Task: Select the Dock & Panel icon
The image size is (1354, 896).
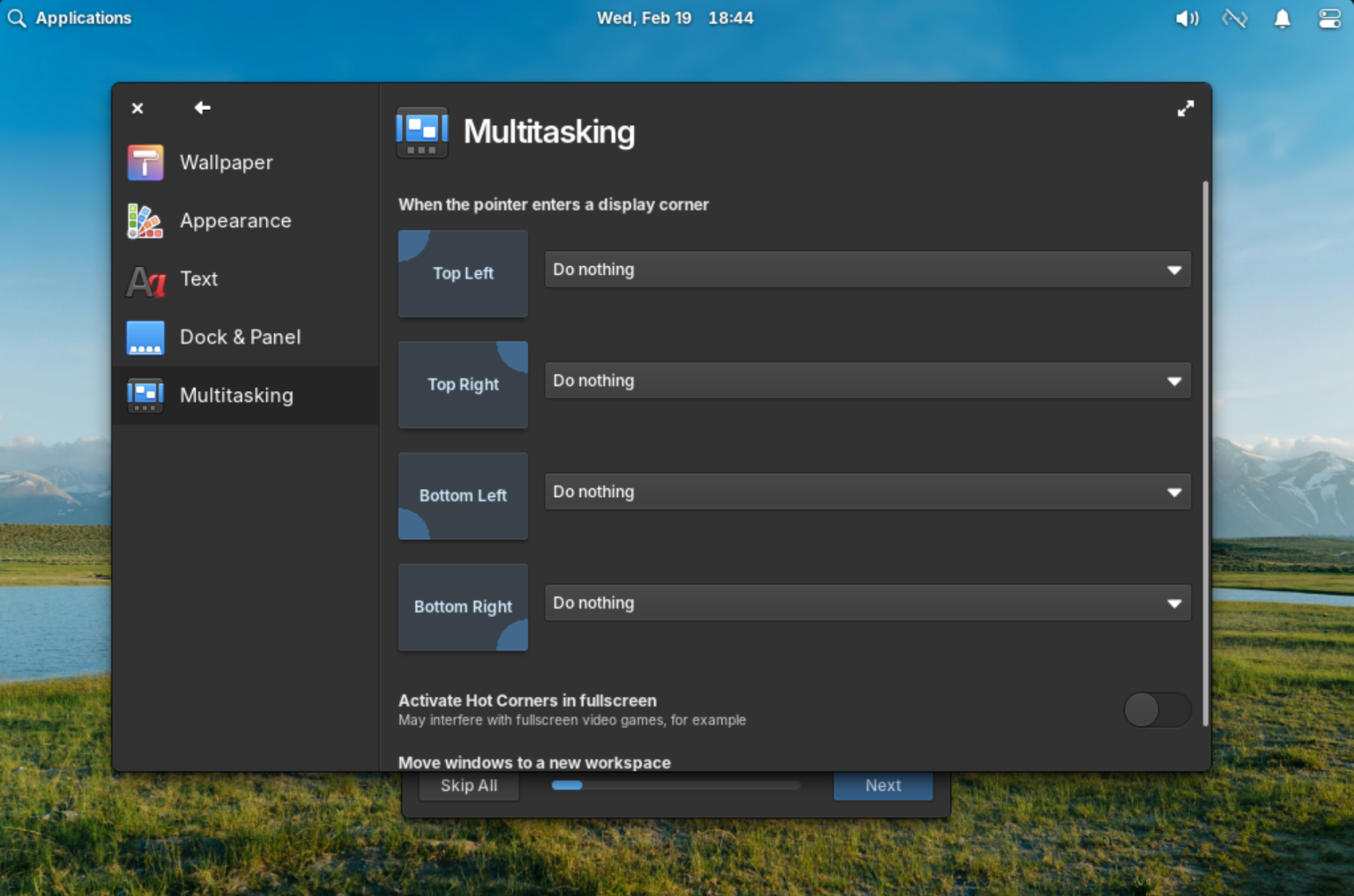Action: click(x=145, y=337)
